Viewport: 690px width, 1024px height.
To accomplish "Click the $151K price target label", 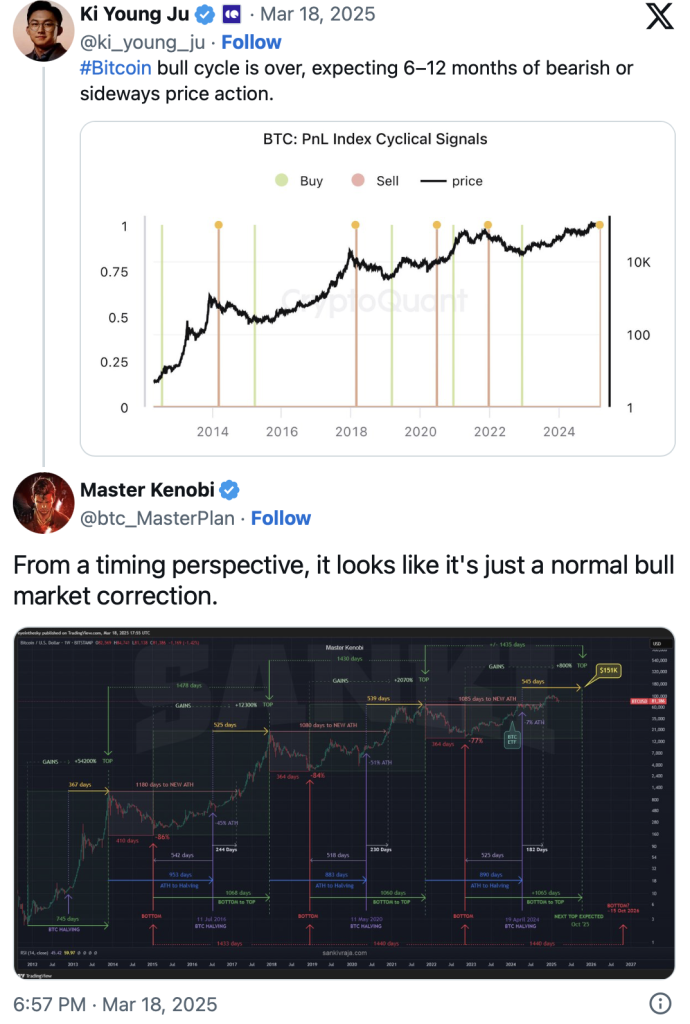I will [x=608, y=670].
